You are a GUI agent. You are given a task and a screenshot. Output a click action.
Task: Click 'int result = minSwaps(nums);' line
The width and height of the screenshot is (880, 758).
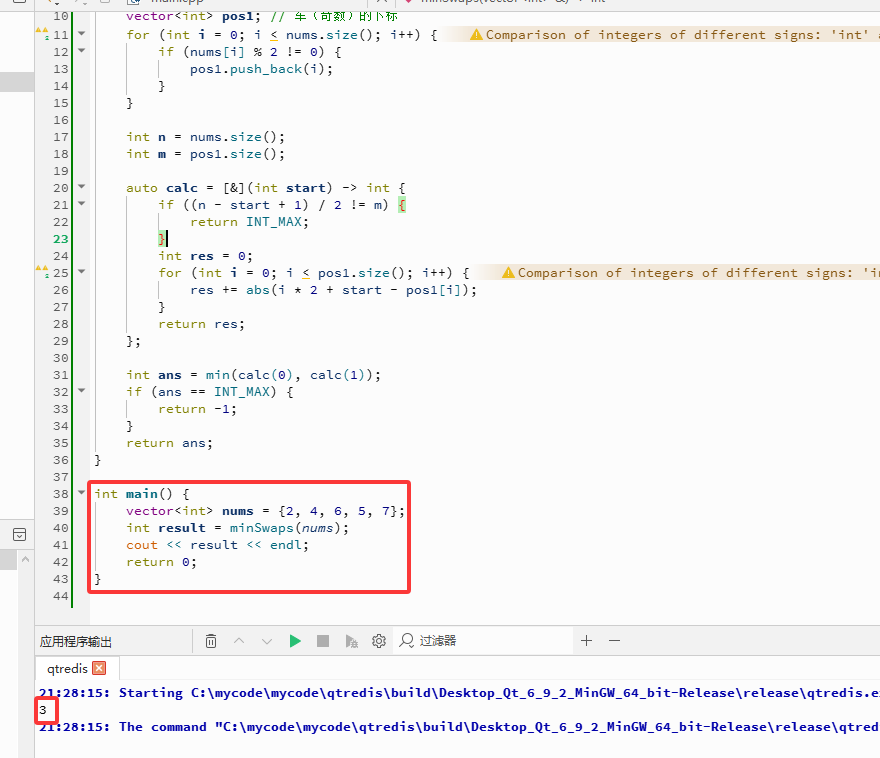(x=237, y=528)
